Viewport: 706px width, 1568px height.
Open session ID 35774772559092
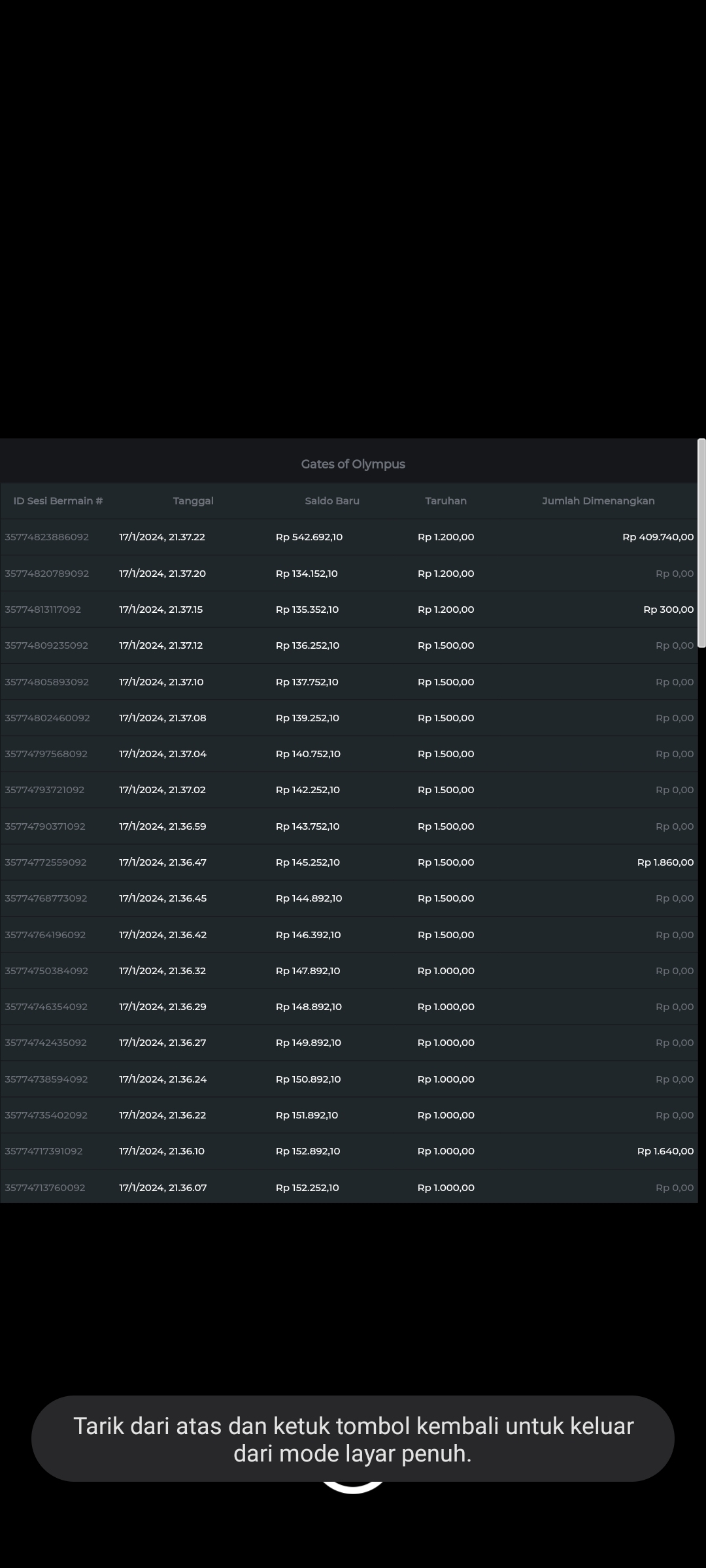(46, 862)
